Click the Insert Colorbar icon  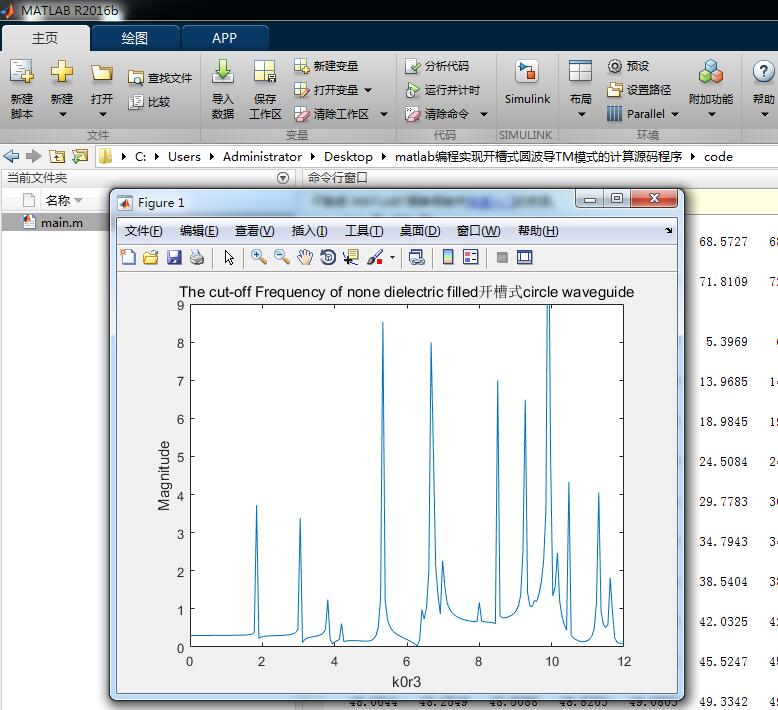[448, 257]
